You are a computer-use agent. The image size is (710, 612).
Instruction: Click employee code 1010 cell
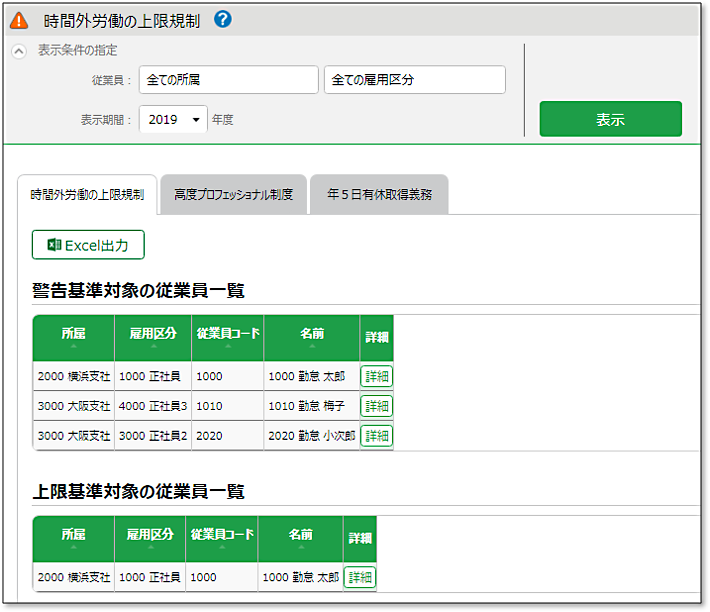click(228, 406)
